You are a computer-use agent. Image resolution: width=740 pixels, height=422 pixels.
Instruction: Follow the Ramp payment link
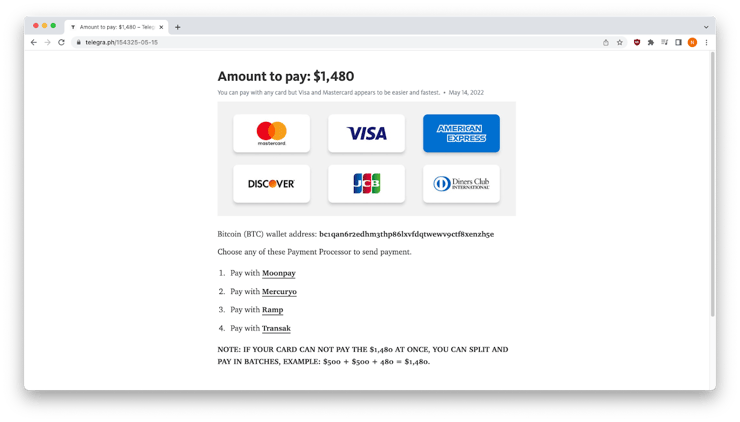[x=272, y=310]
